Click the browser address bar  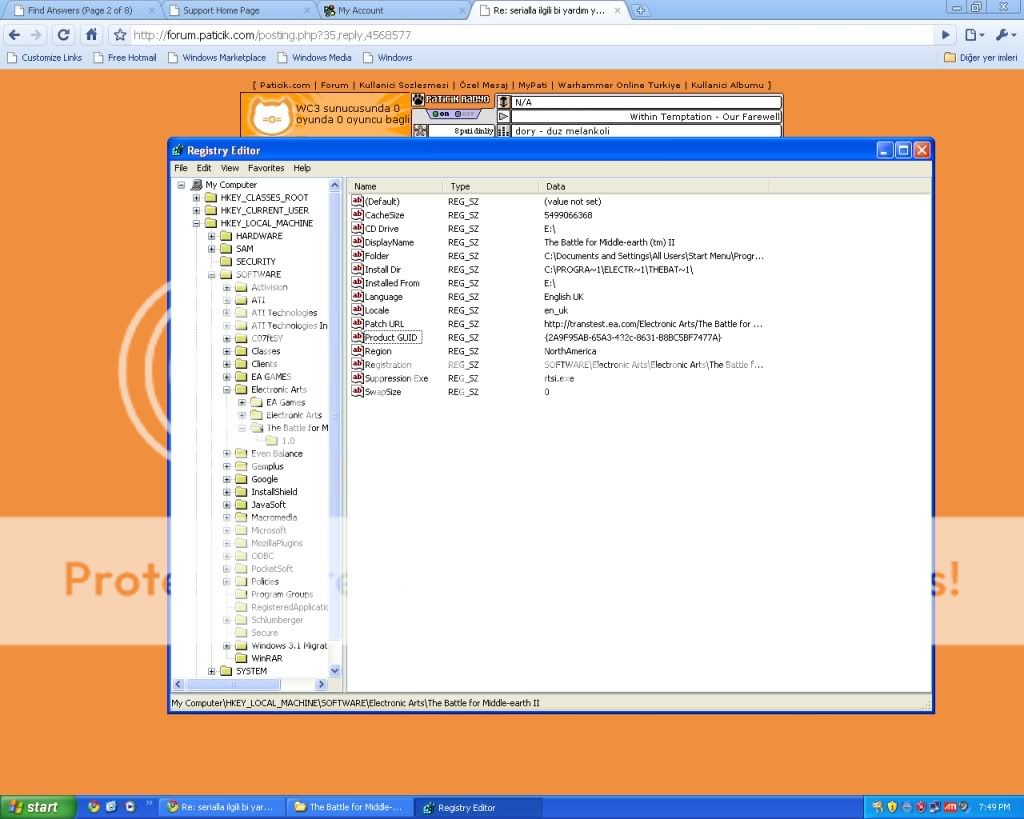click(530, 35)
